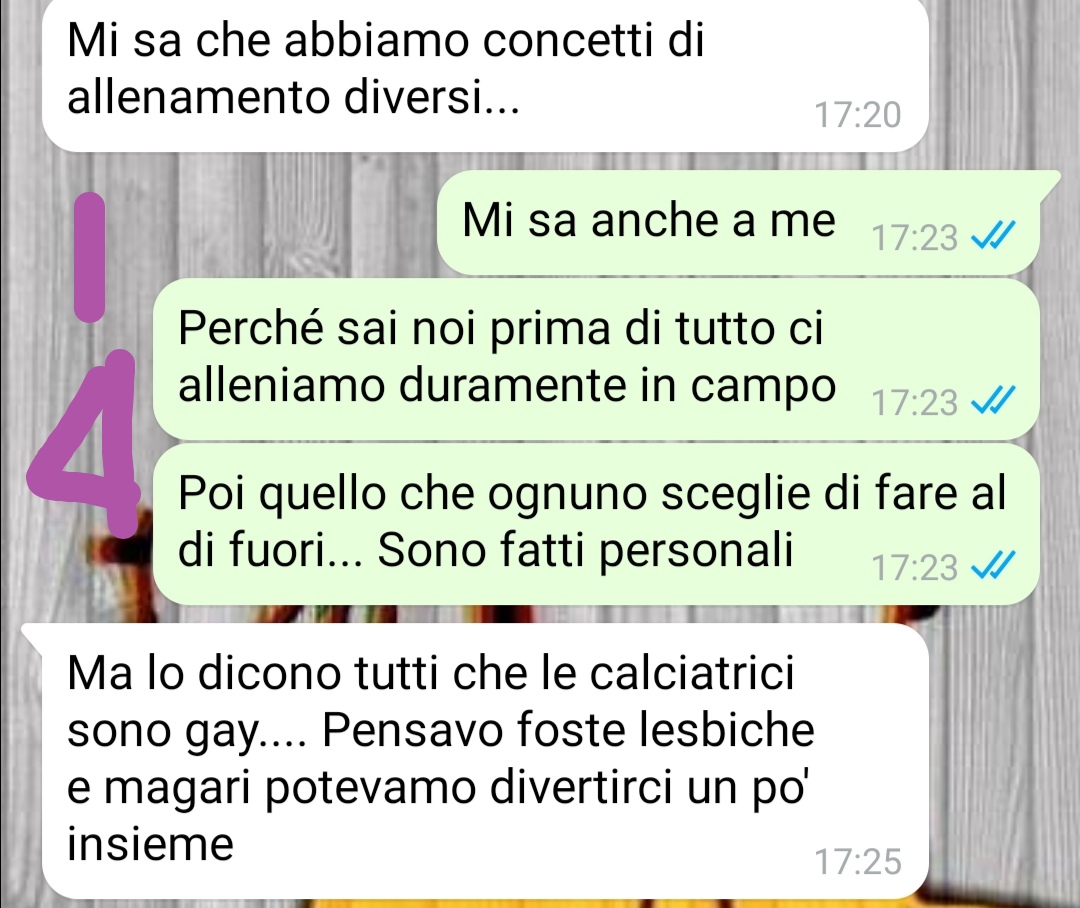
Task: Click 17:23 timestamp on "duramente in campo" message
Action: tap(914, 402)
